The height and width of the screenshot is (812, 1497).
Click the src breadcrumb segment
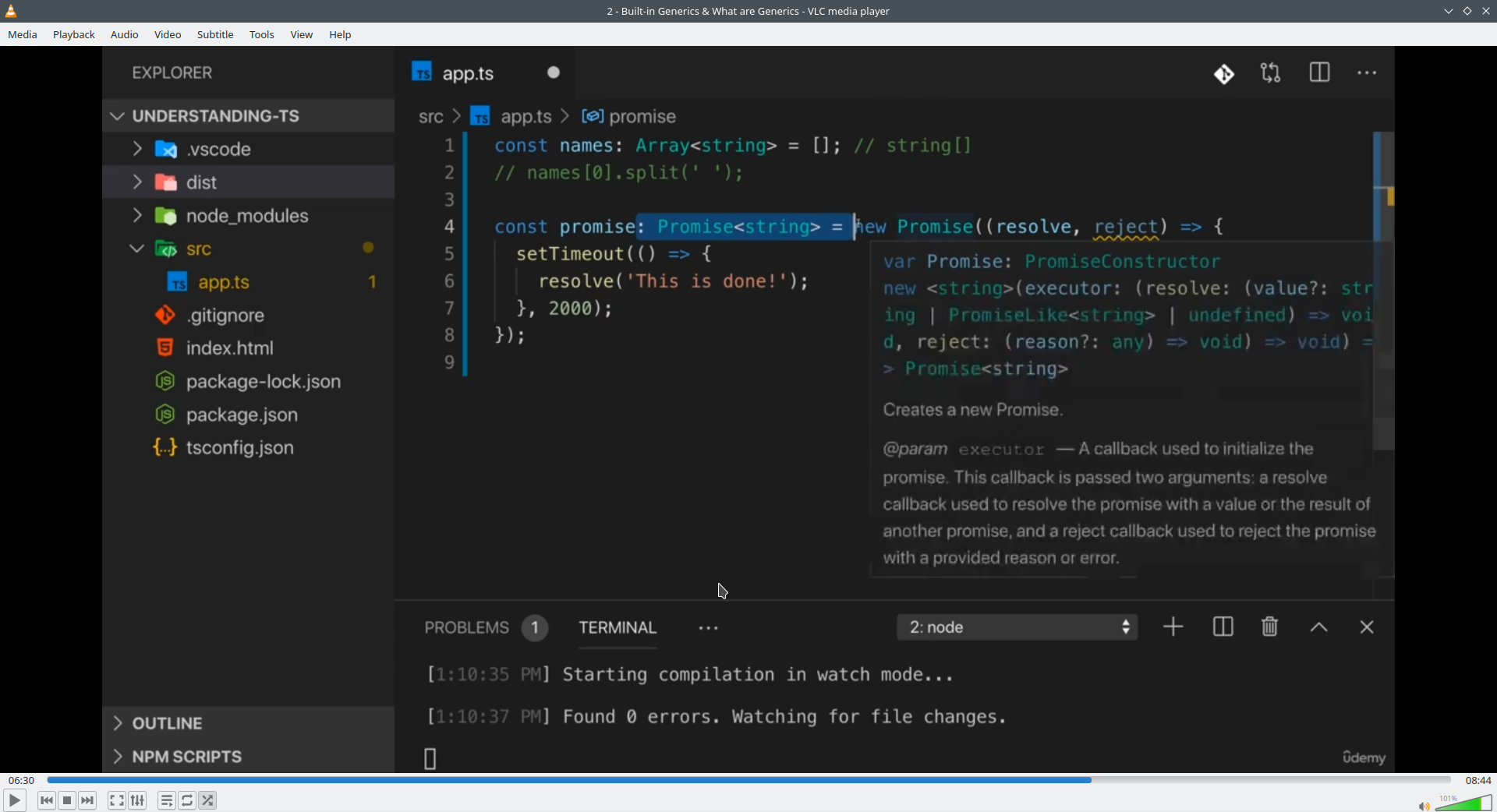click(430, 117)
